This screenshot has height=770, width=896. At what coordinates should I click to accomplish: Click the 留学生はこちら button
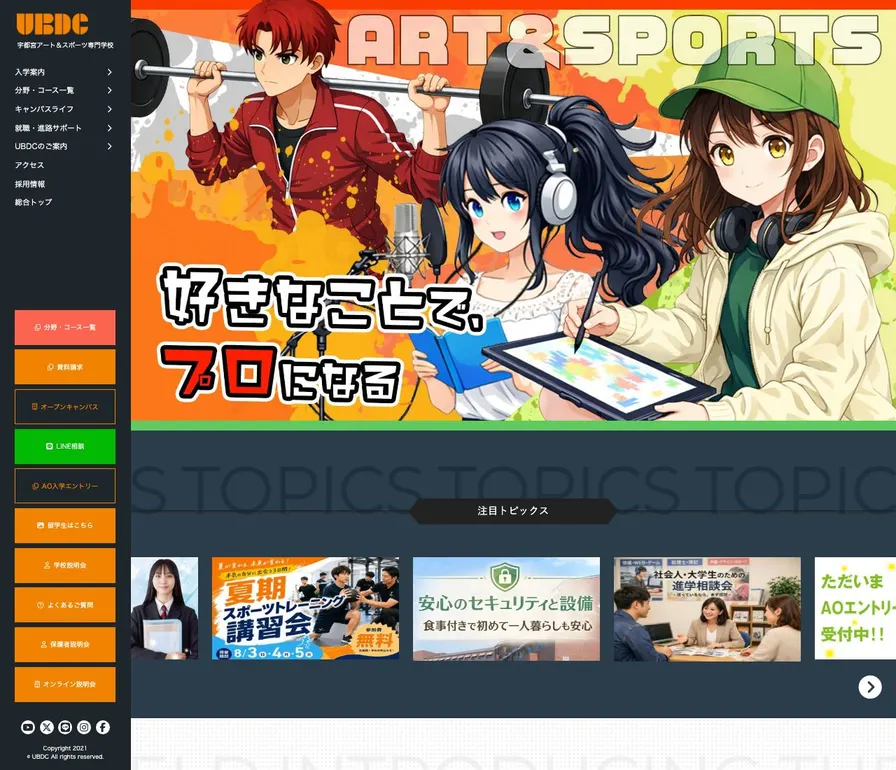pyautogui.click(x=65, y=525)
